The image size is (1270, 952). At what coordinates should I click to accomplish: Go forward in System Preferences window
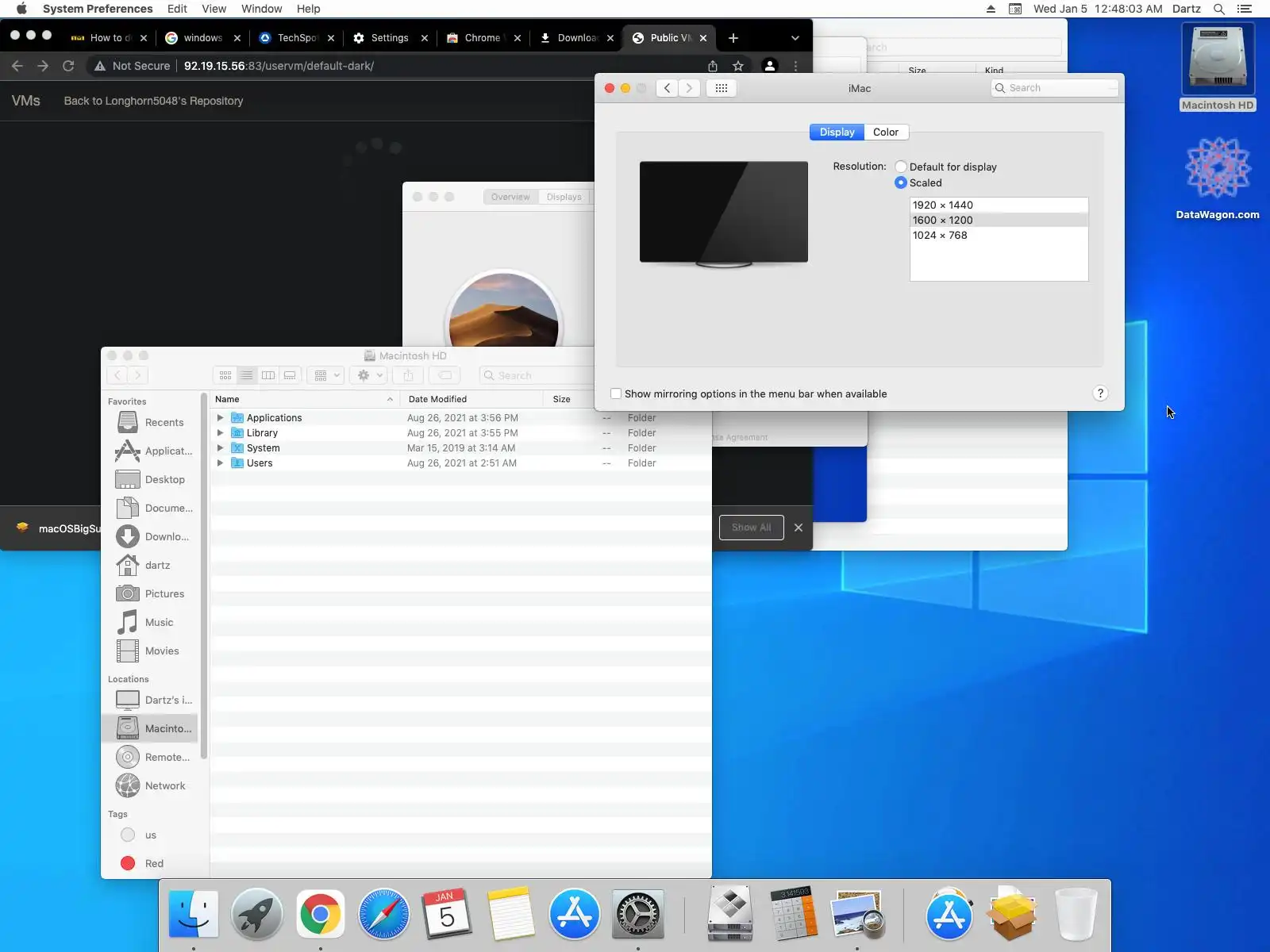[690, 88]
